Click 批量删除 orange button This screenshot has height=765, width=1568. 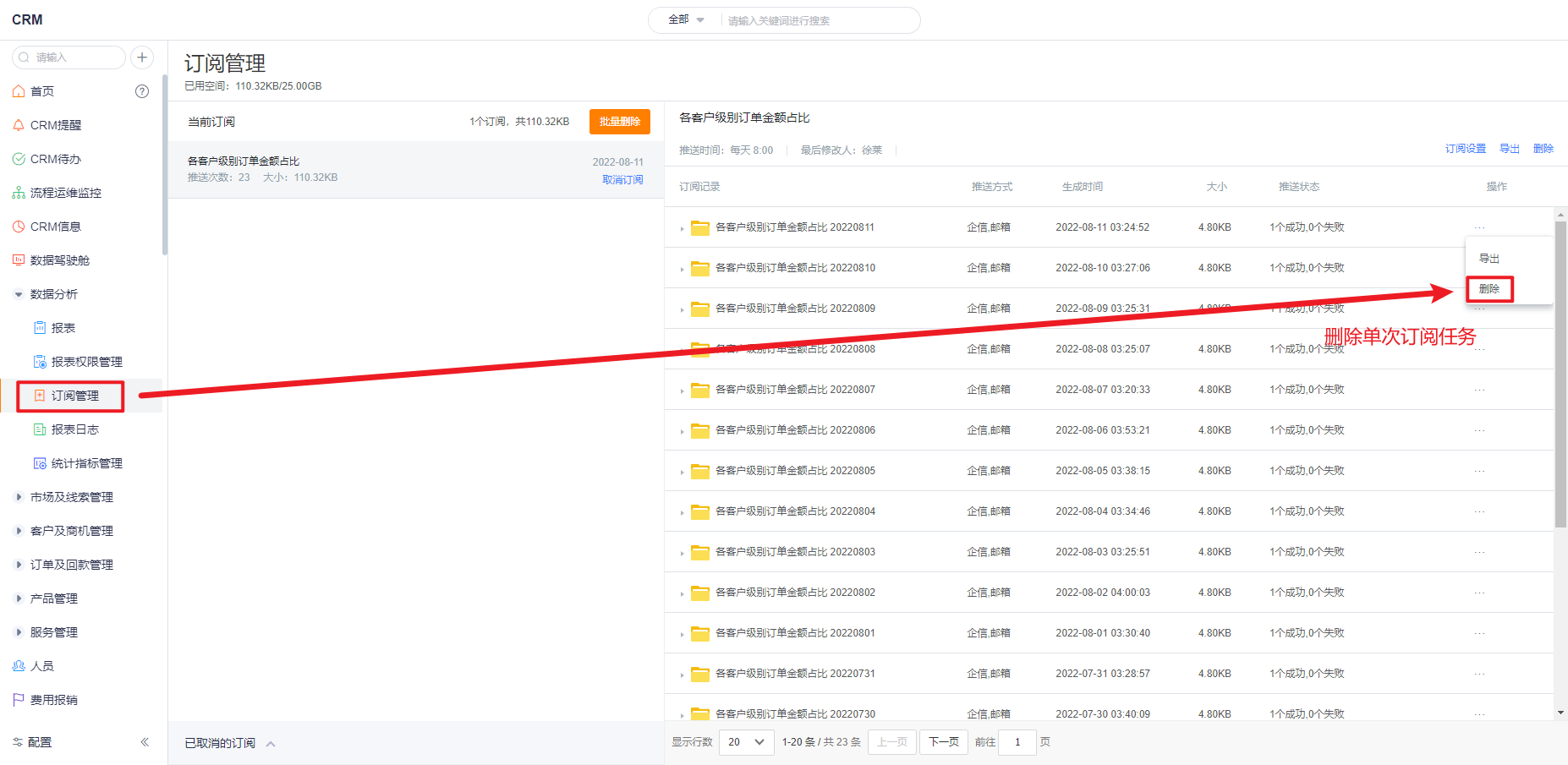620,122
